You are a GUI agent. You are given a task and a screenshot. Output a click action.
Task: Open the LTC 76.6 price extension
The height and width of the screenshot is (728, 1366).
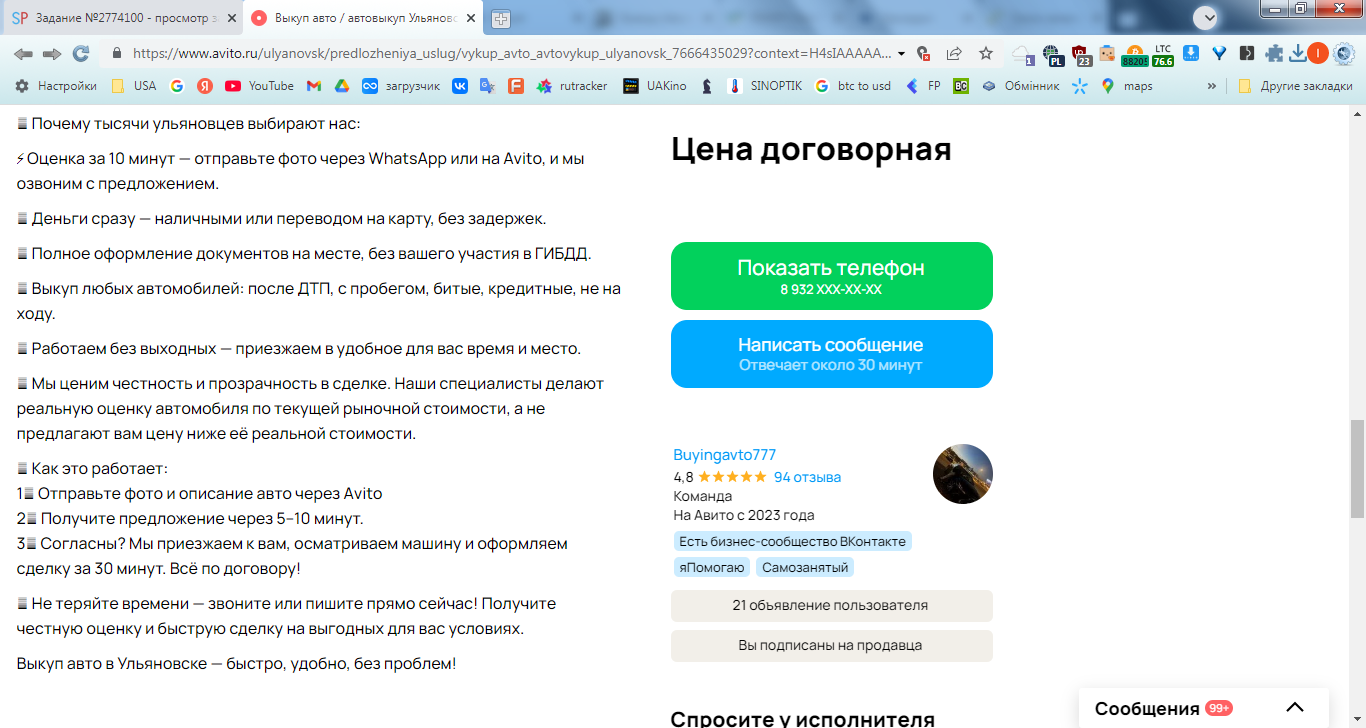point(1163,55)
